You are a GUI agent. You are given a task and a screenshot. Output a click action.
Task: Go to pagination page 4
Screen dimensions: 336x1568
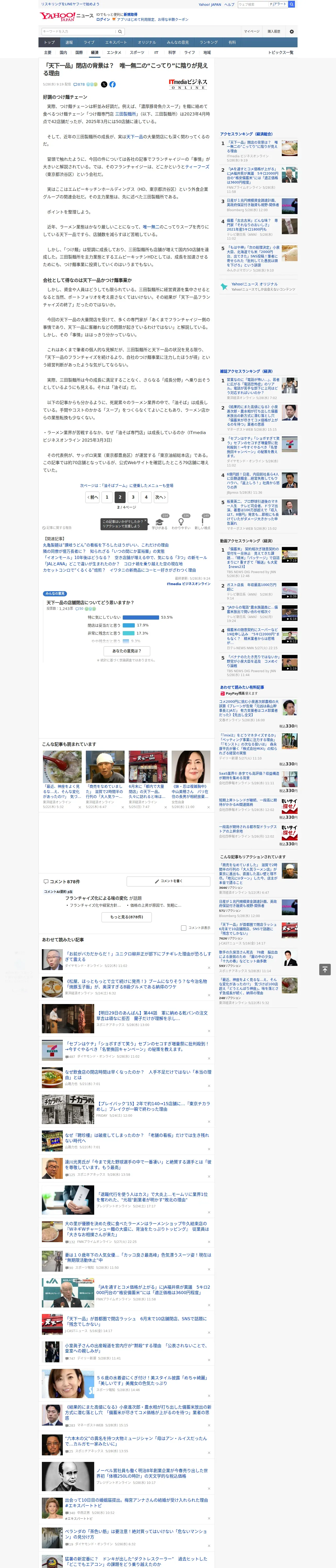pyautogui.click(x=146, y=497)
